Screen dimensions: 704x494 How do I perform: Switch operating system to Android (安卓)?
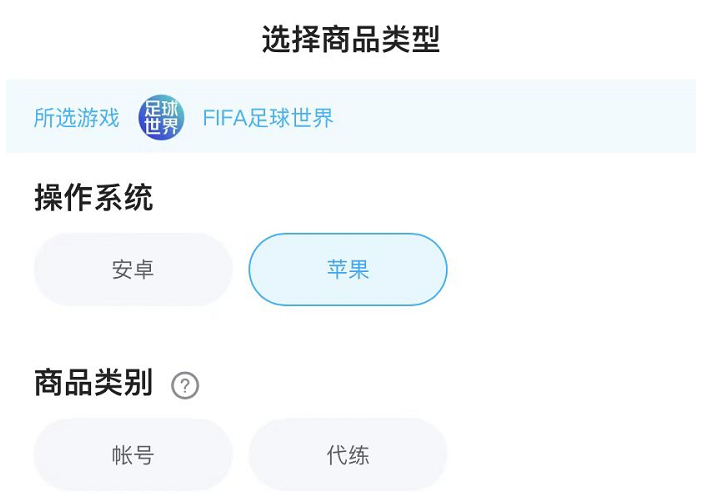[x=133, y=270]
